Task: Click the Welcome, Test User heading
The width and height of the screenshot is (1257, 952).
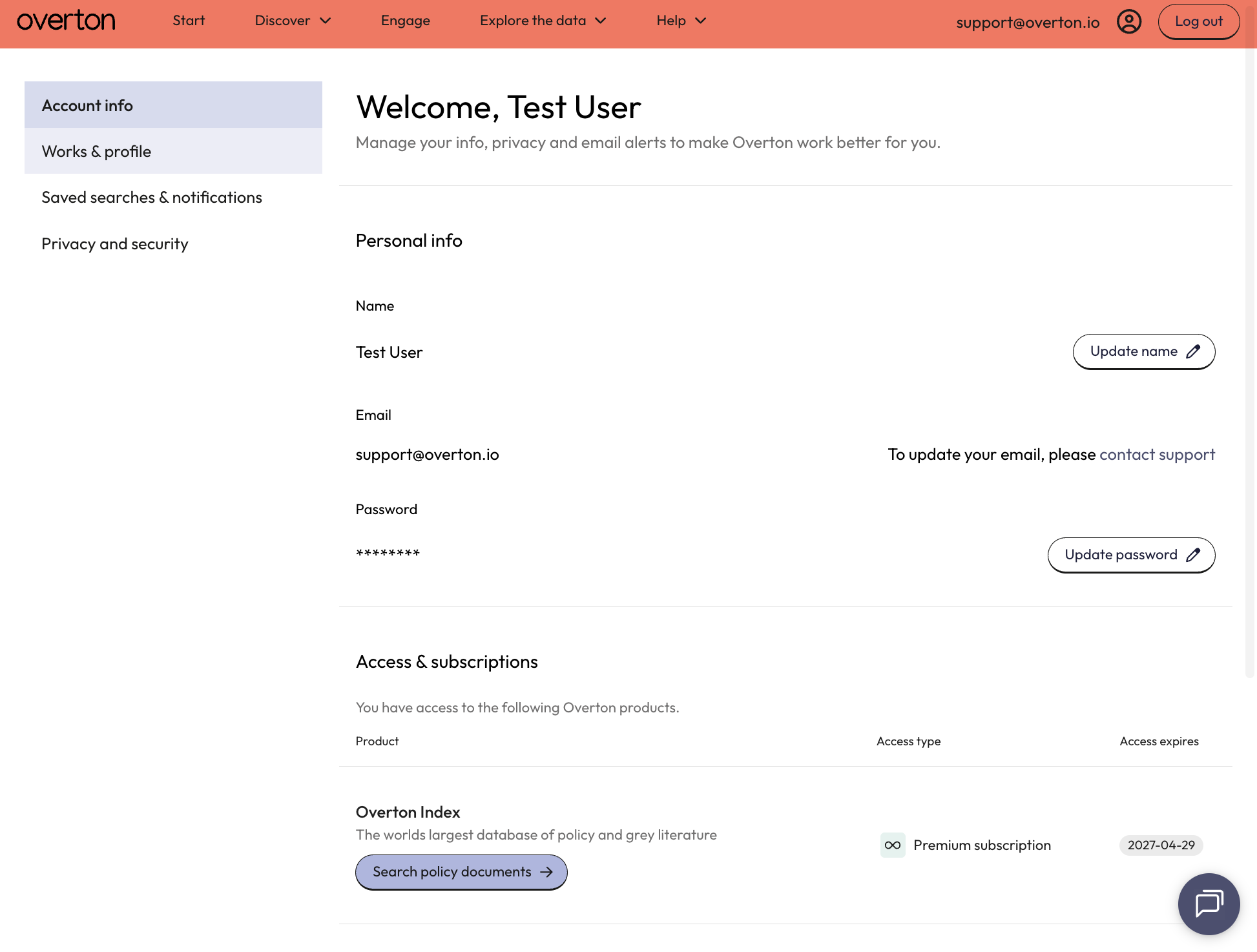Action: click(498, 107)
